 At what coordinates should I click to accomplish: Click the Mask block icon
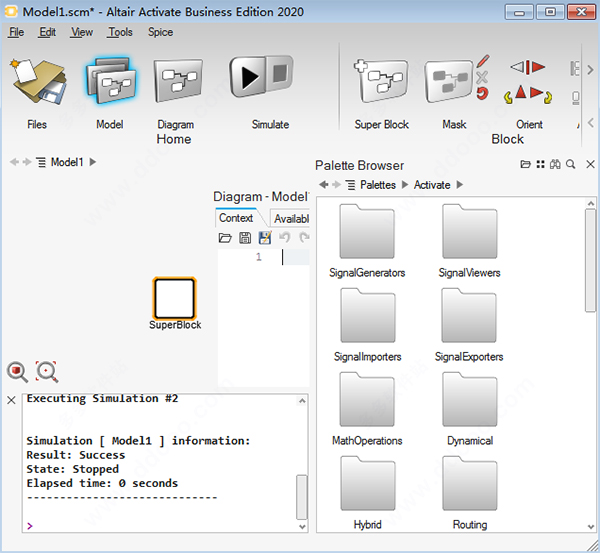point(448,81)
